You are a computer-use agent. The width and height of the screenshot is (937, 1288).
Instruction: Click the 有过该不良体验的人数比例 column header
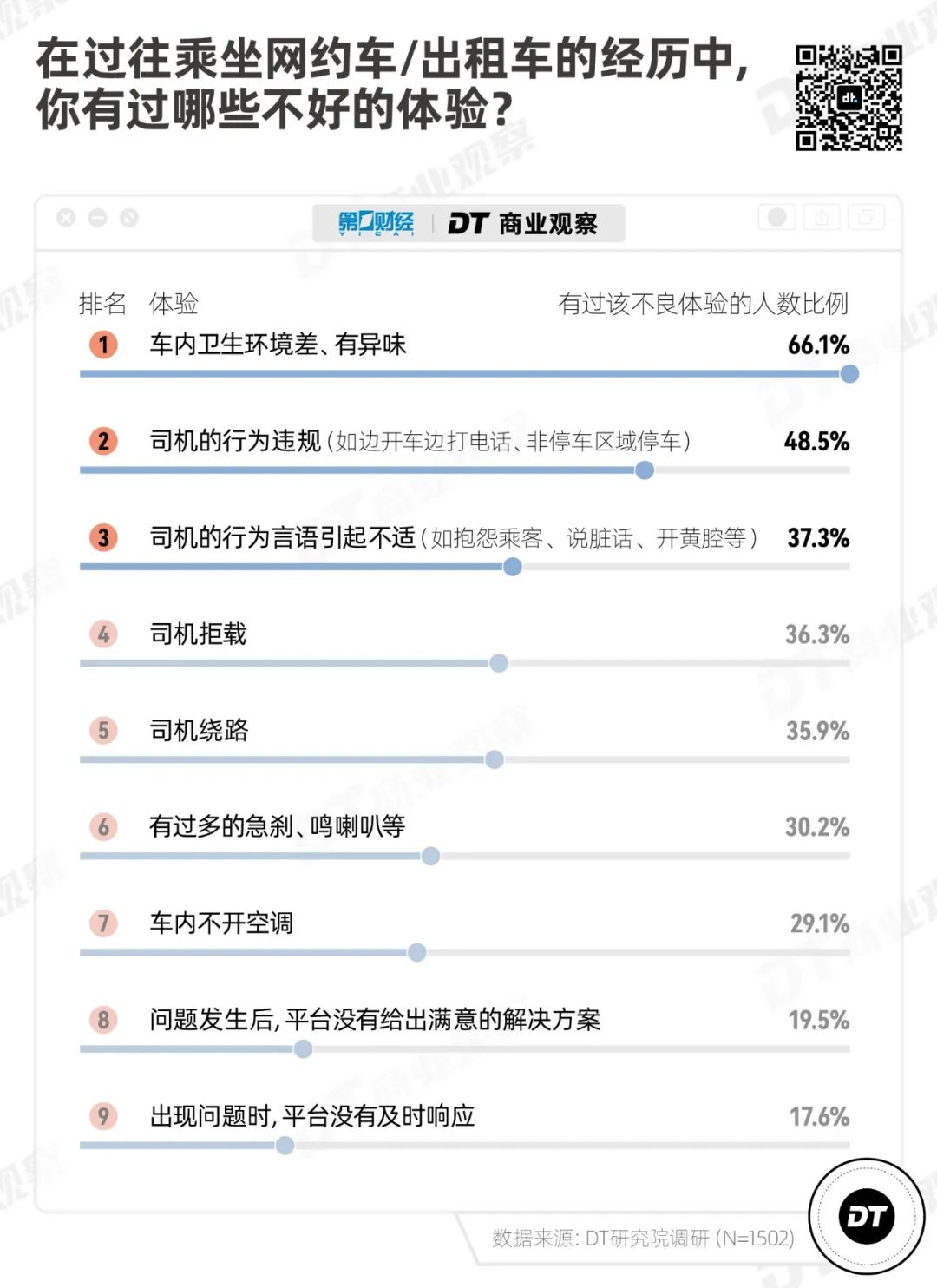(x=703, y=303)
